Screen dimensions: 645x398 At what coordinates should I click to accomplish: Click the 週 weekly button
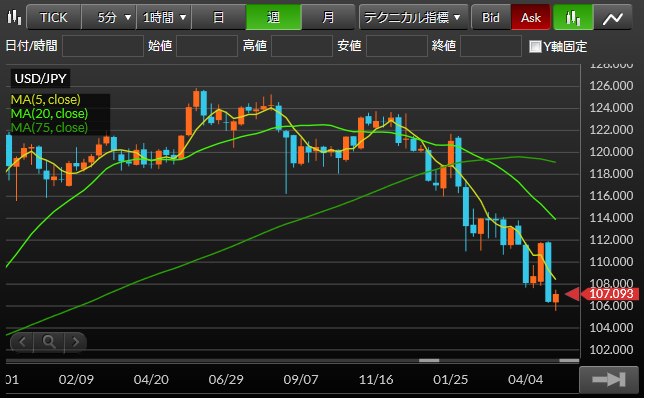pos(274,17)
